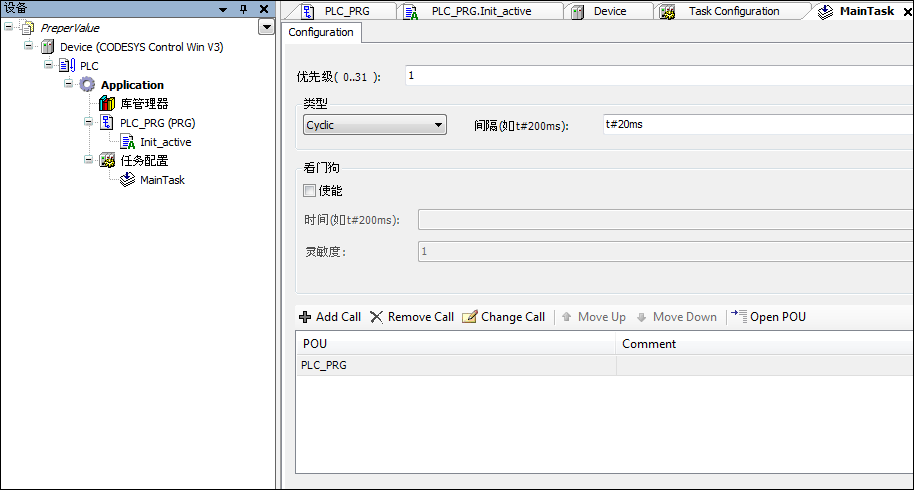Pin the 设备 panel with pushpin icon

coord(243,9)
